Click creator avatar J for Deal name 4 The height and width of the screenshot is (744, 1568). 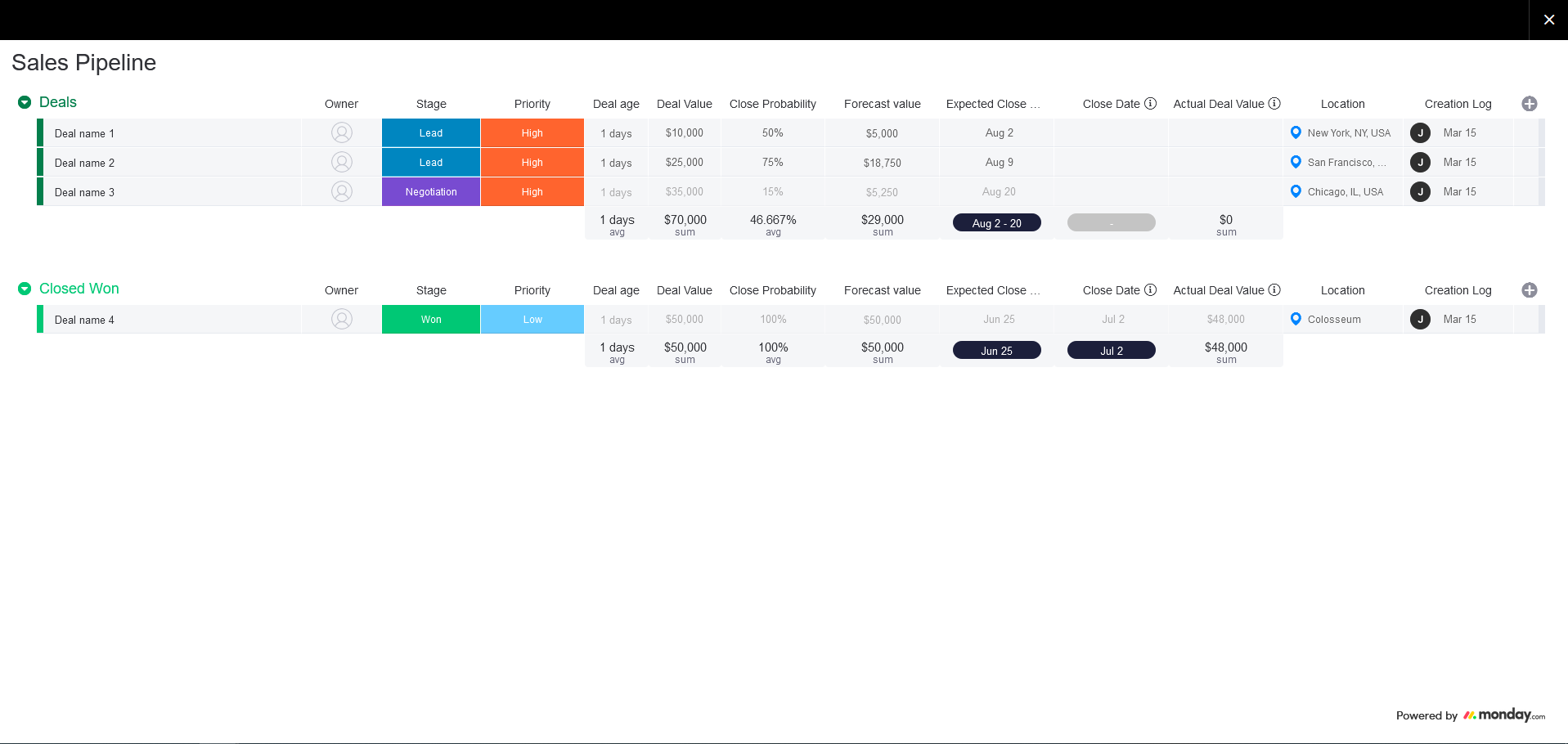tap(1421, 319)
